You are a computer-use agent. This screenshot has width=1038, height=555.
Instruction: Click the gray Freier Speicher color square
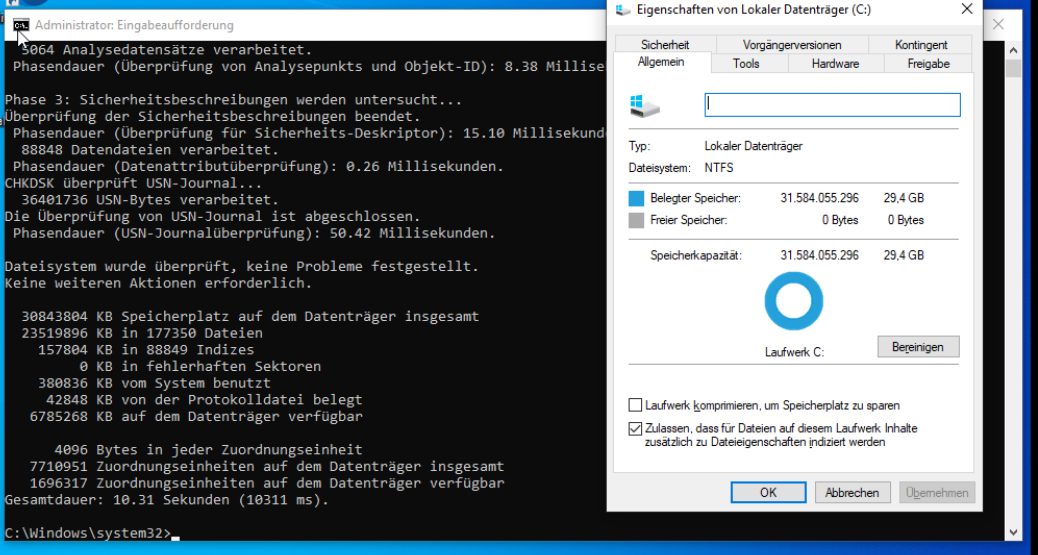pos(637,220)
